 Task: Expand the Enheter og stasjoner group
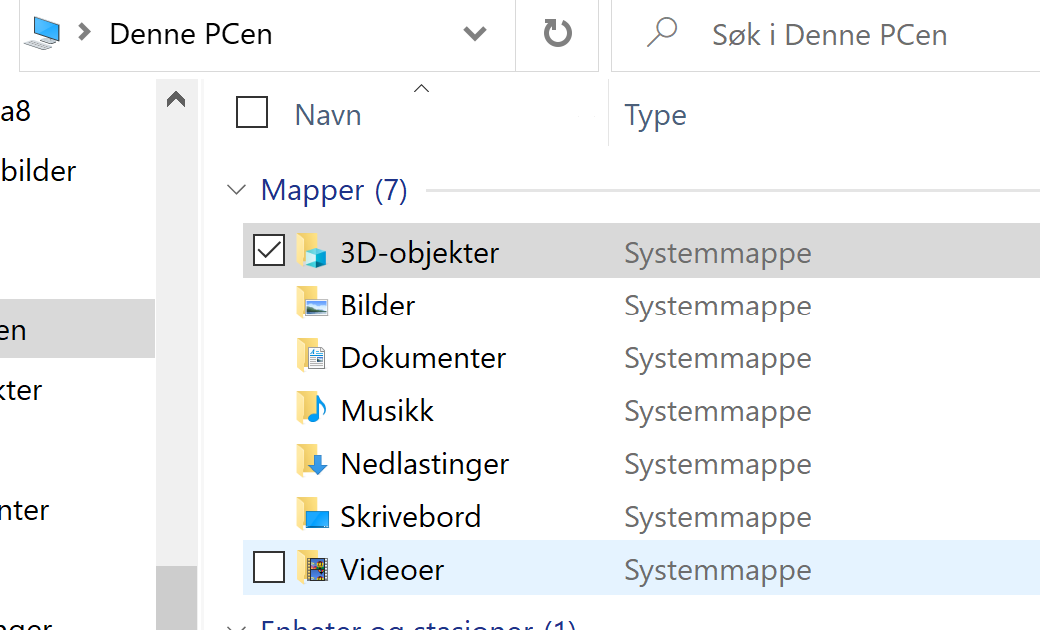(x=237, y=626)
